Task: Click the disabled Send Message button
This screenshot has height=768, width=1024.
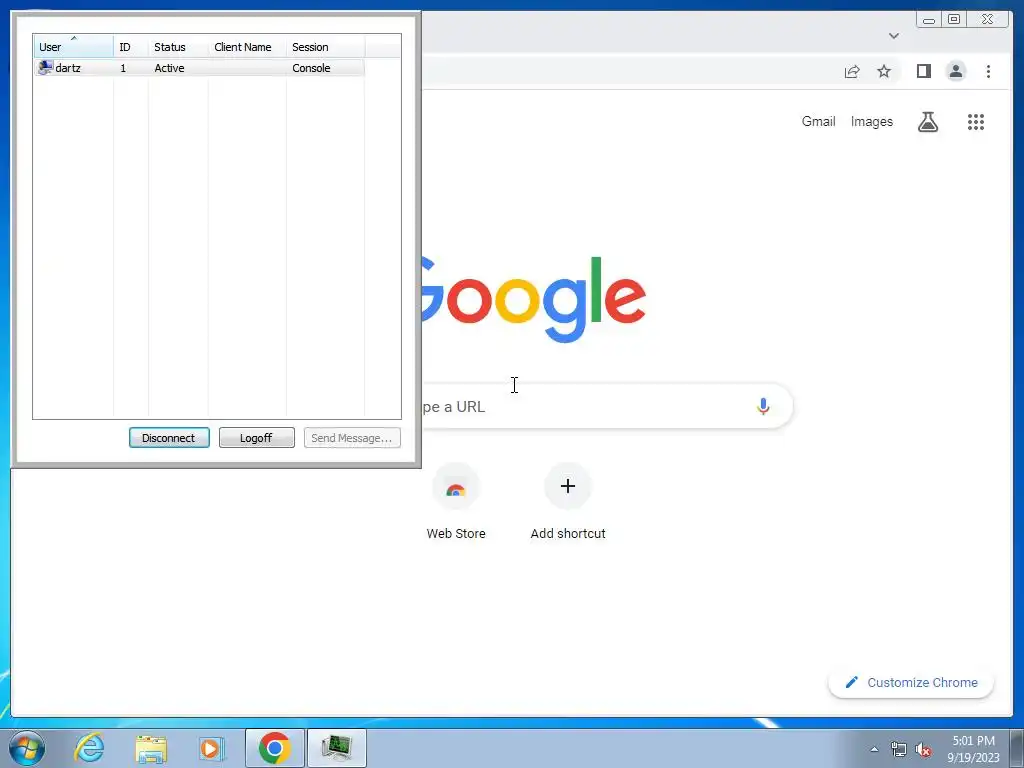Action: click(x=352, y=438)
